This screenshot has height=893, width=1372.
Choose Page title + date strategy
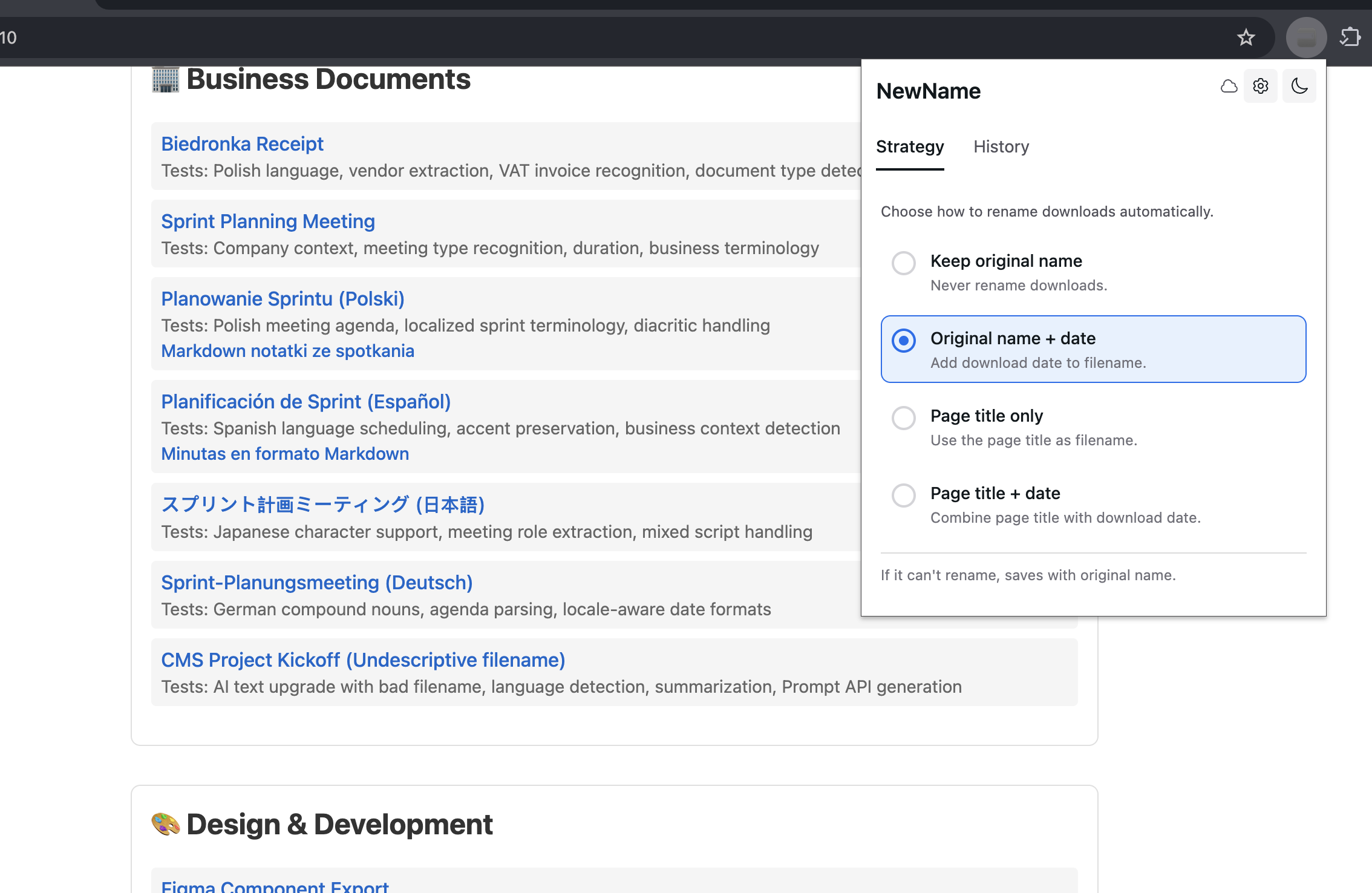pyautogui.click(x=904, y=496)
